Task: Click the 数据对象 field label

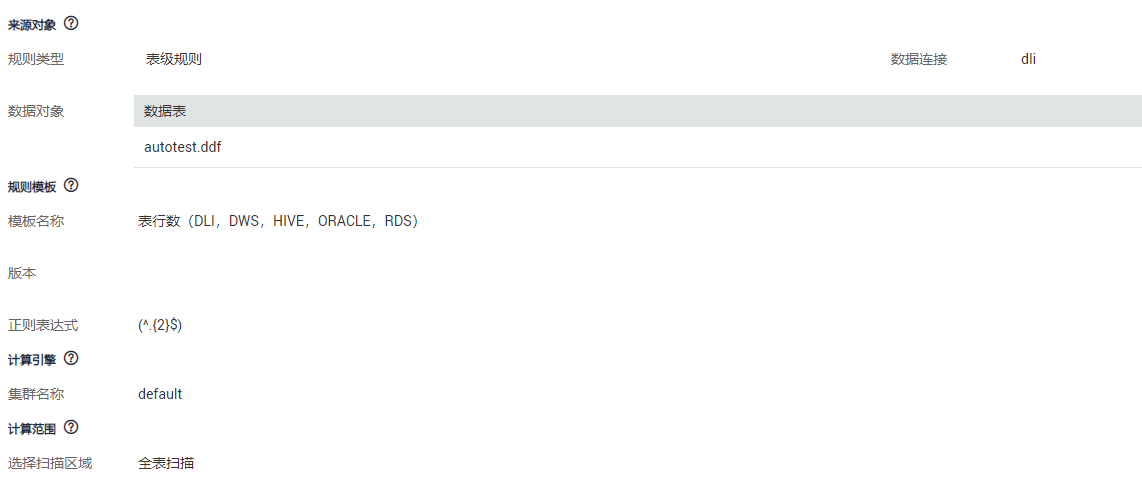Action: click(36, 111)
